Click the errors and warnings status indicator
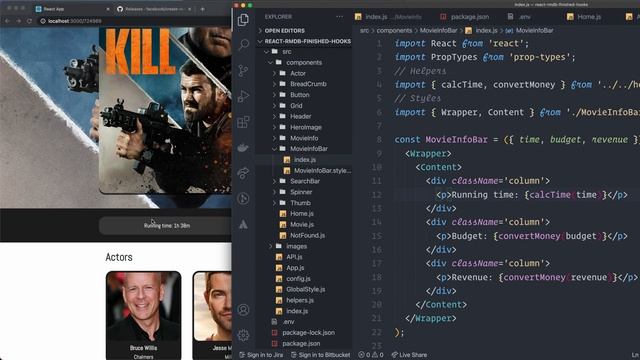Image resolution: width=640 pixels, height=360 pixels. click(371, 355)
